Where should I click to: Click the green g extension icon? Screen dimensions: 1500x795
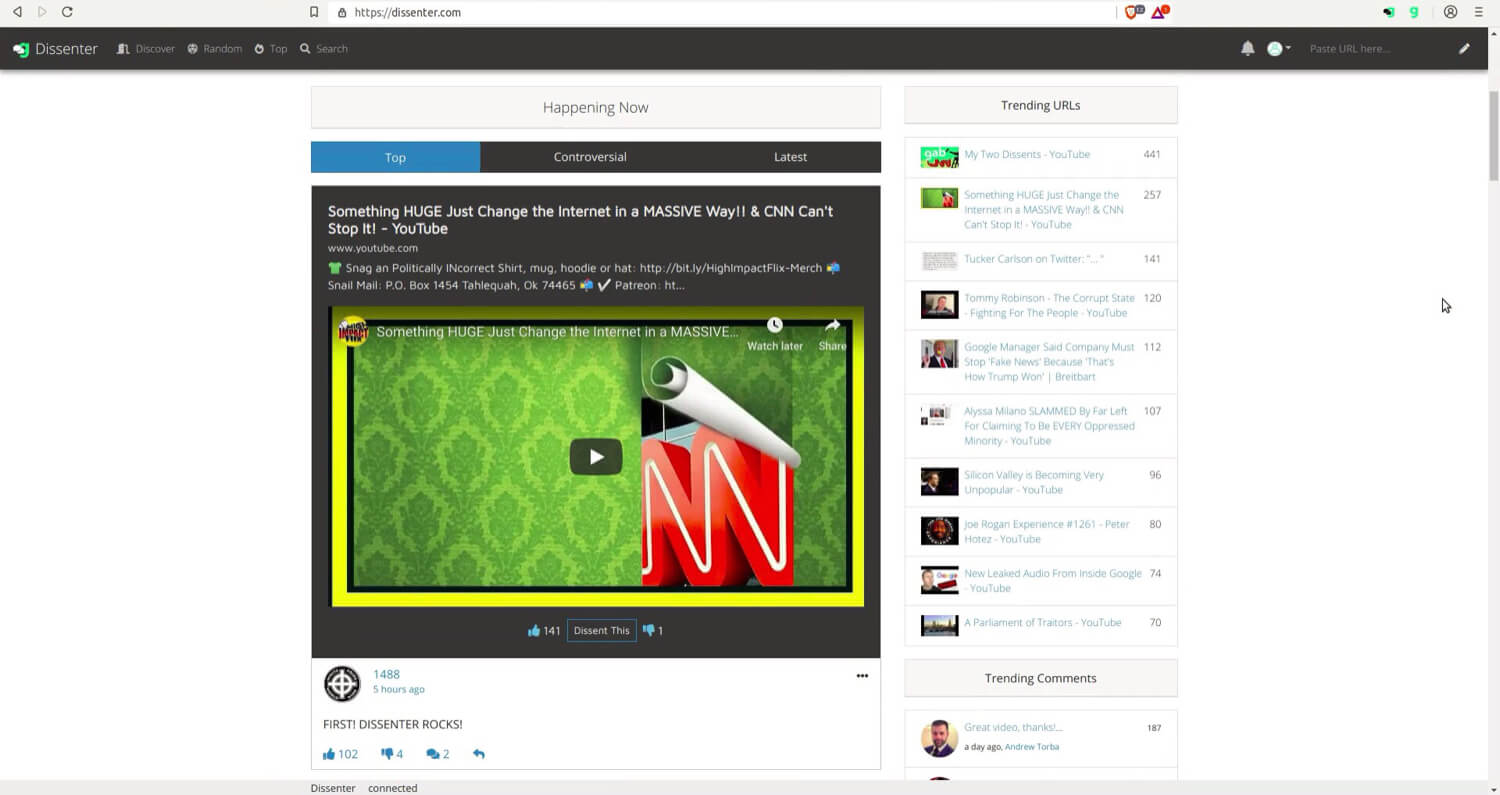1414,12
